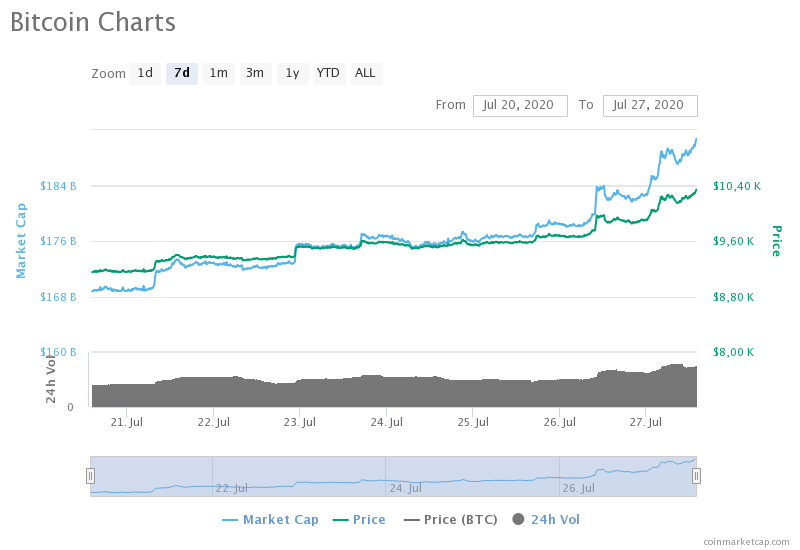Click the 25. Jul x-axis label

pos(472,422)
